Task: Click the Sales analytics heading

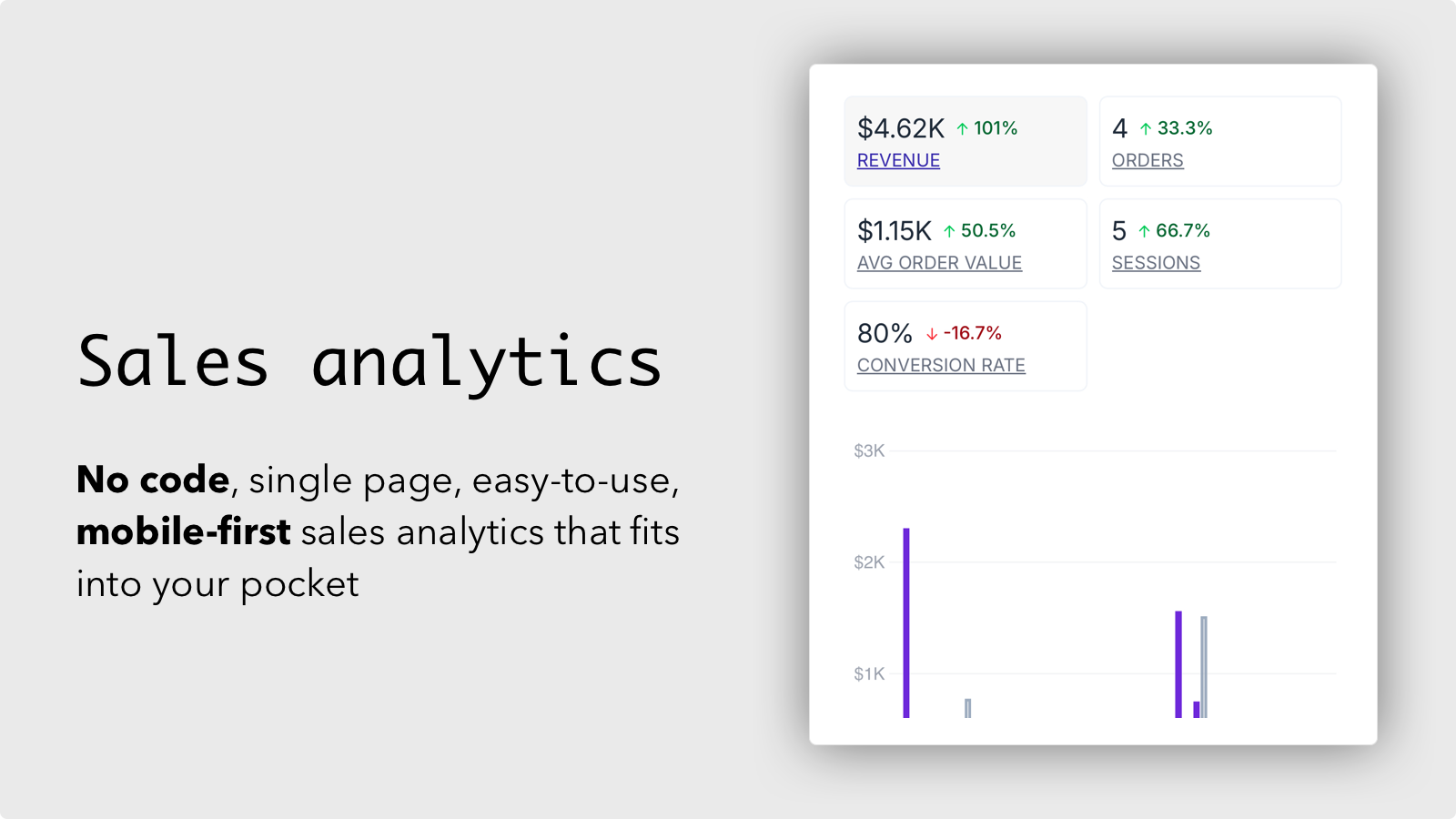Action: click(x=369, y=362)
